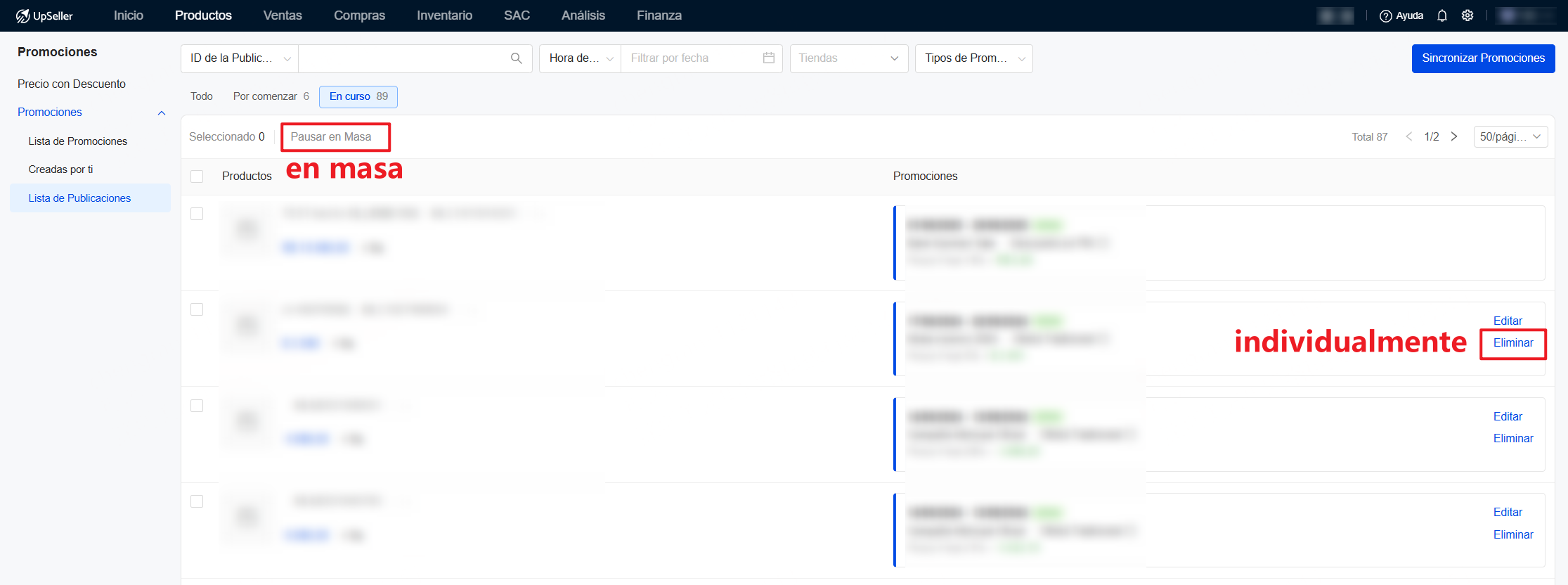Go to next page arrow

tap(1454, 136)
